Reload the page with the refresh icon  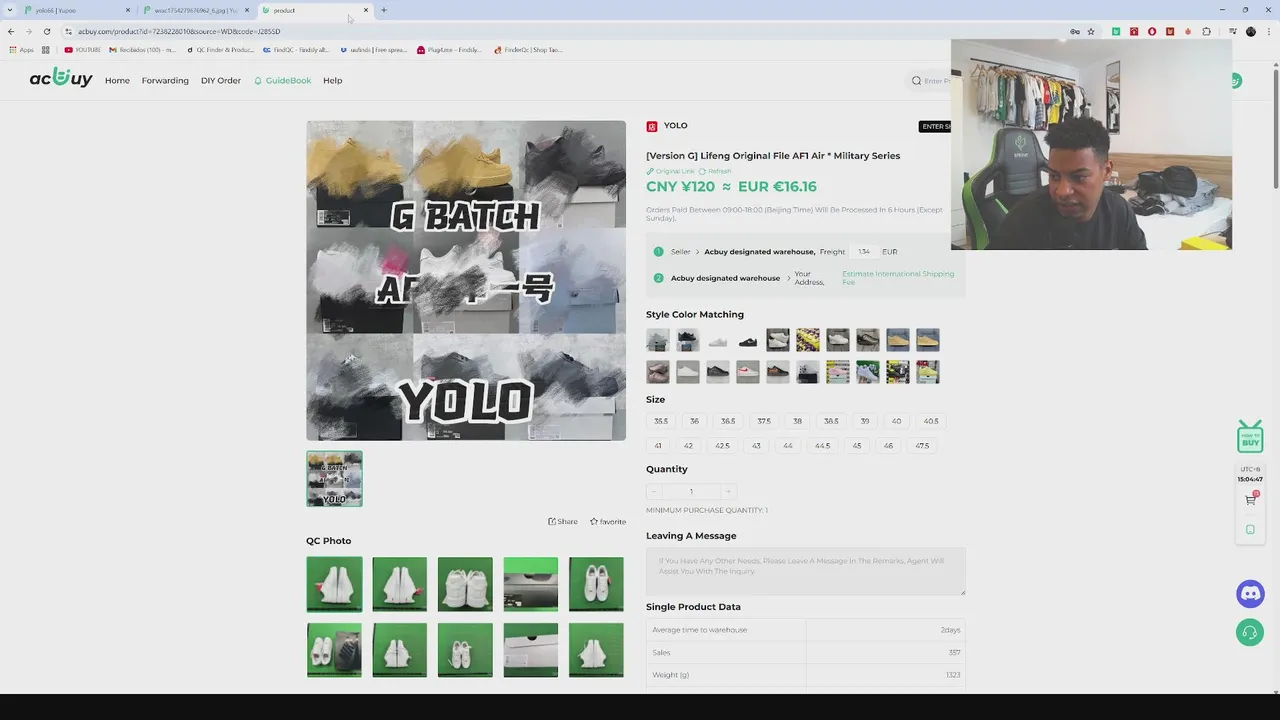[x=46, y=31]
